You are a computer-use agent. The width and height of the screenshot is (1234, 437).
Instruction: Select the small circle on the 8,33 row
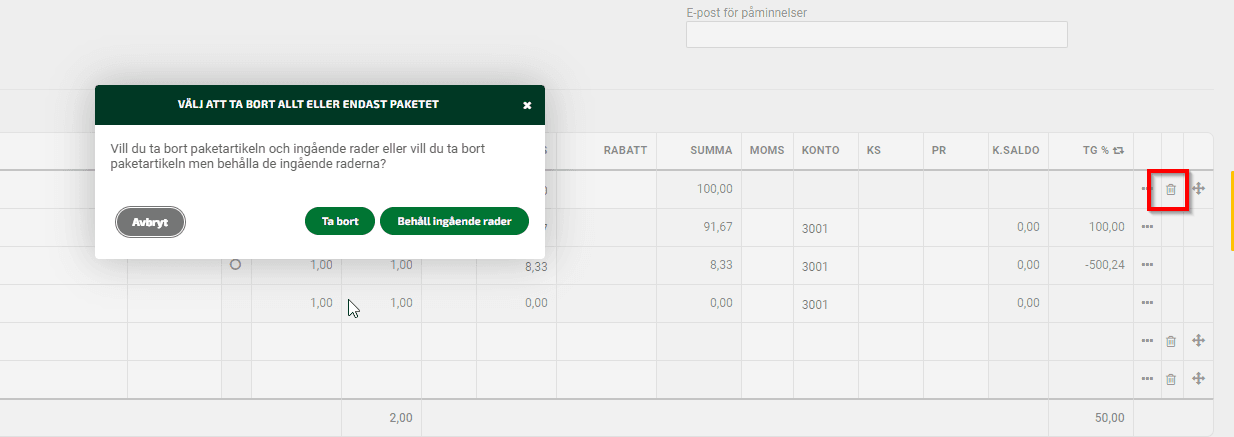236,265
